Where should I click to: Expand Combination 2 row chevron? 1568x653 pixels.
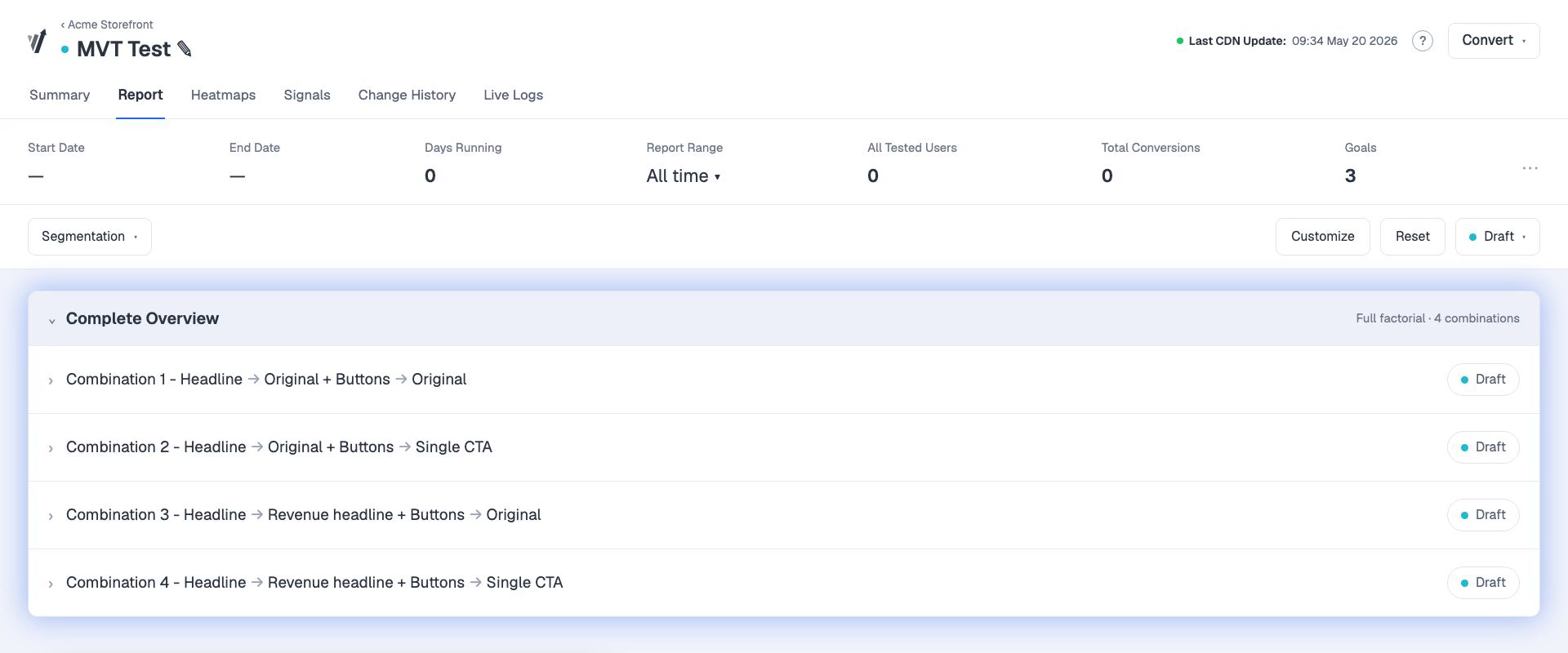[x=51, y=448]
